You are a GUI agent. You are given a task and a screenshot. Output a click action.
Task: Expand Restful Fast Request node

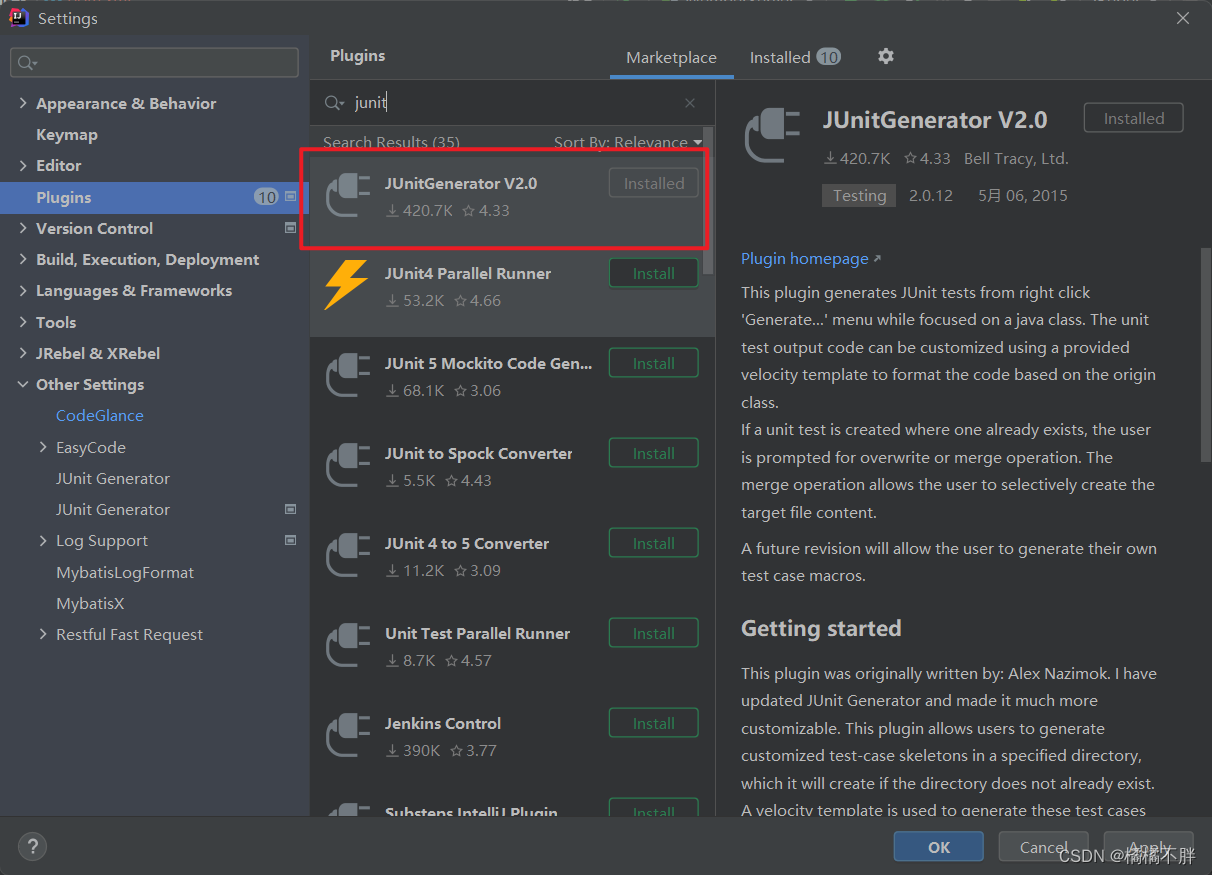click(43, 634)
